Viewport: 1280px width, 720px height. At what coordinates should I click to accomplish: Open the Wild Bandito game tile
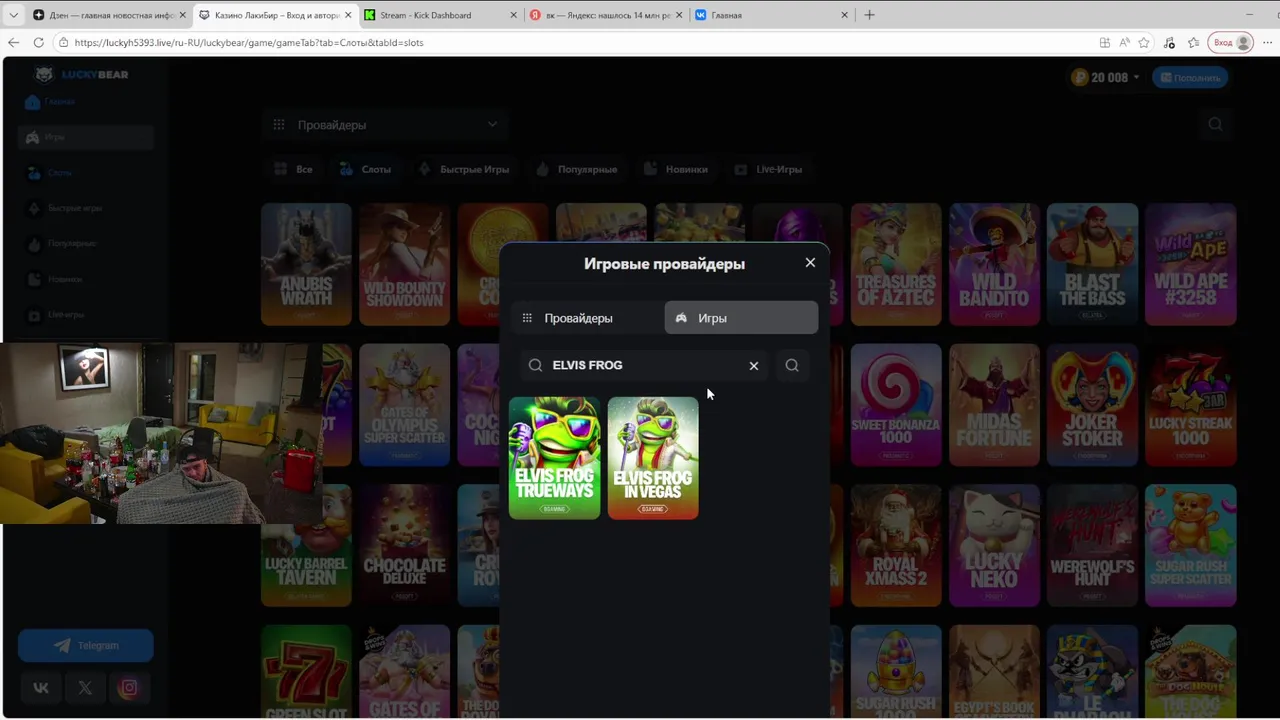(x=994, y=264)
